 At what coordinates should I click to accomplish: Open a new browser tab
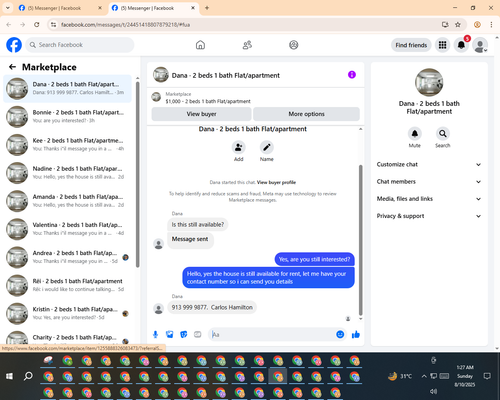point(207,8)
